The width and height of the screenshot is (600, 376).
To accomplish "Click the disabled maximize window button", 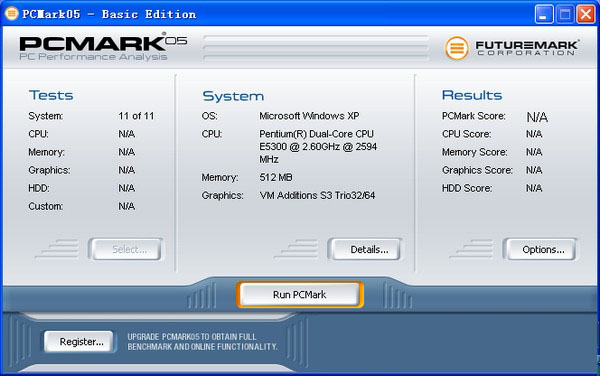I will [x=565, y=15].
